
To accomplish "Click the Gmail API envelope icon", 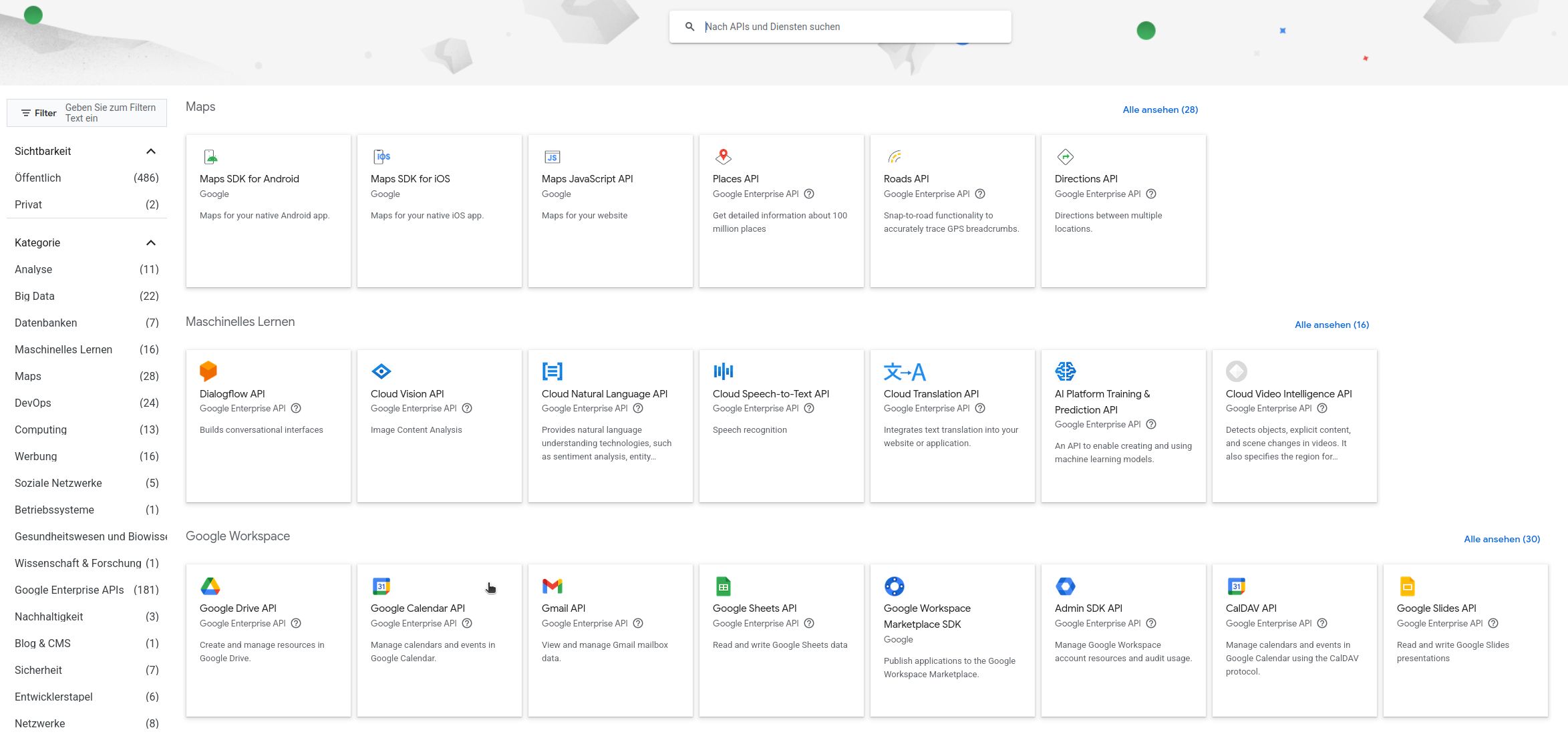I will (553, 586).
